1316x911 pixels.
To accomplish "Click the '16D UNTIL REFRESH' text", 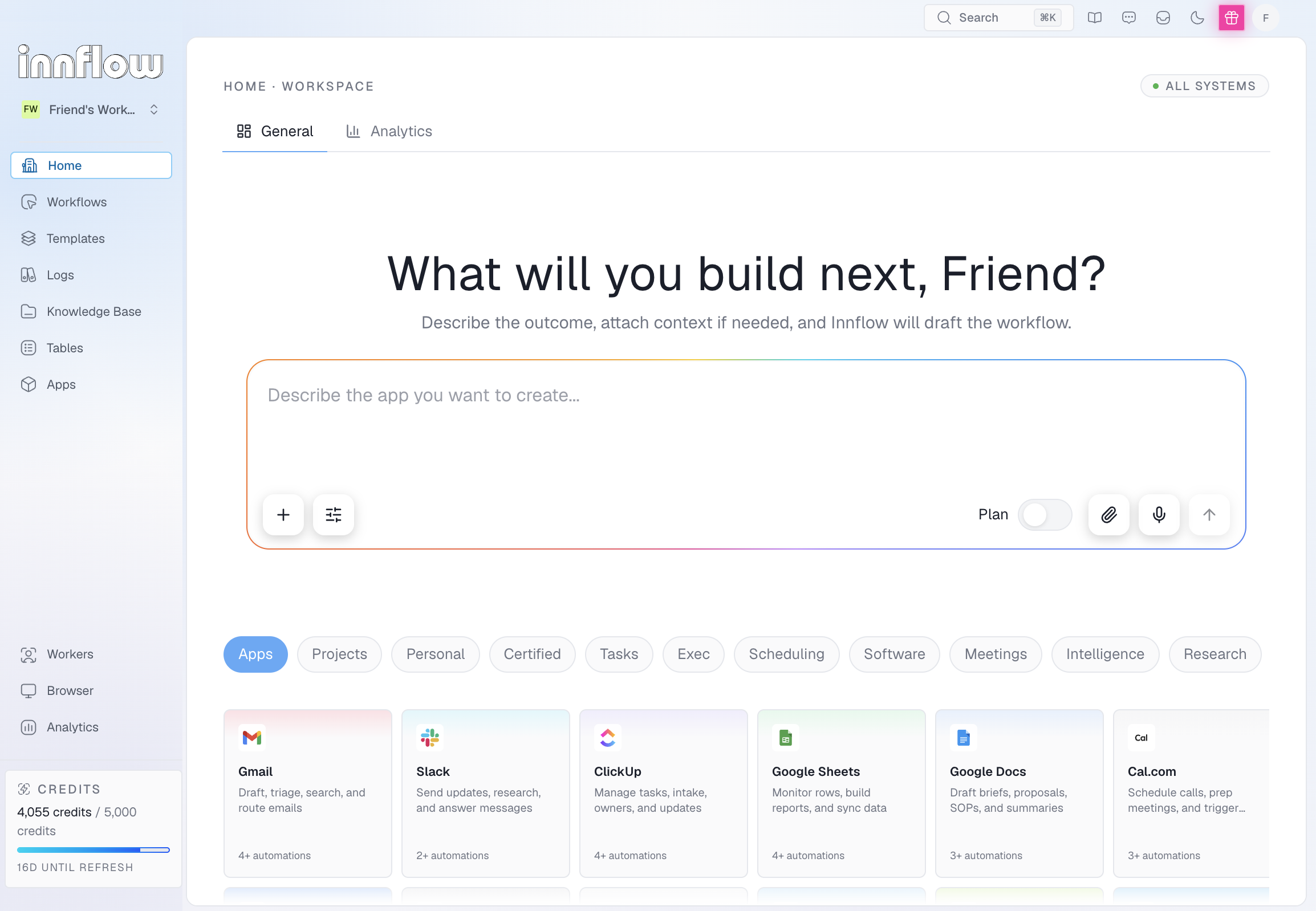I will coord(75,868).
